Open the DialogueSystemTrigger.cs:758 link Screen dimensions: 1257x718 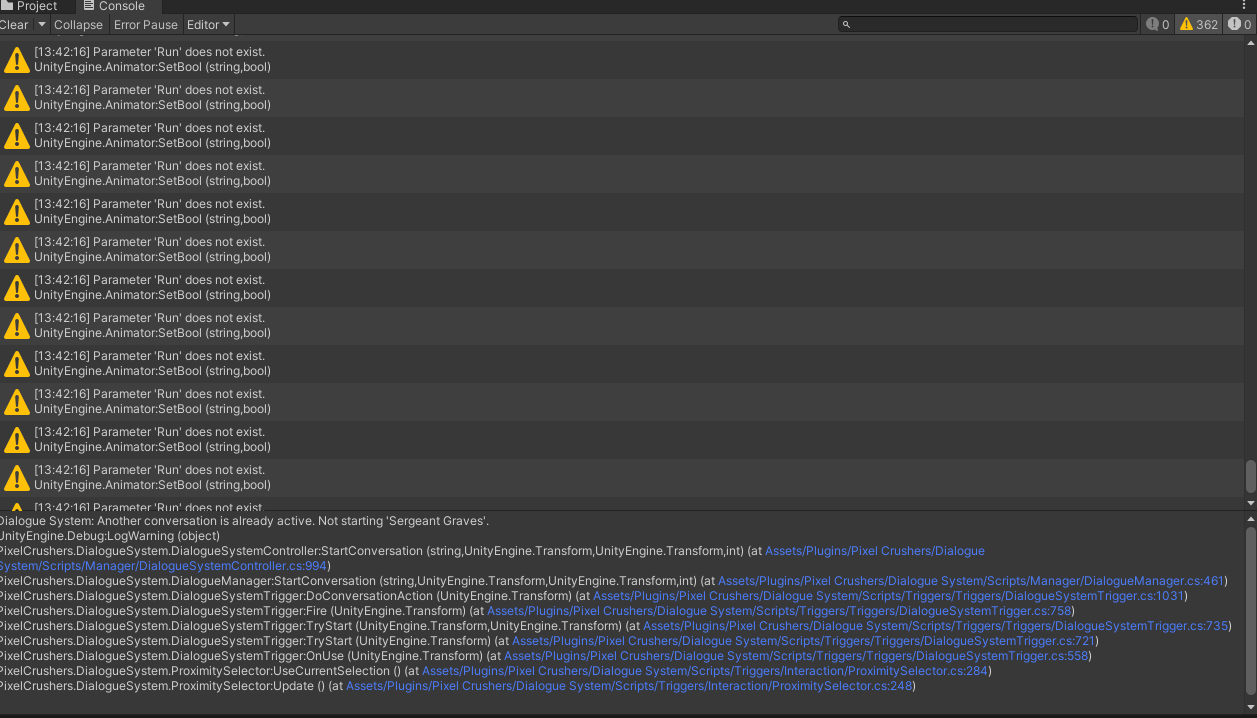[779, 611]
